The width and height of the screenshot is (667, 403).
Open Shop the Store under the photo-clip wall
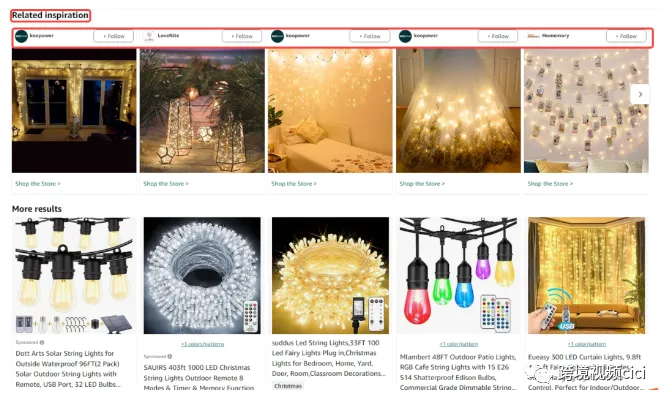coord(550,184)
